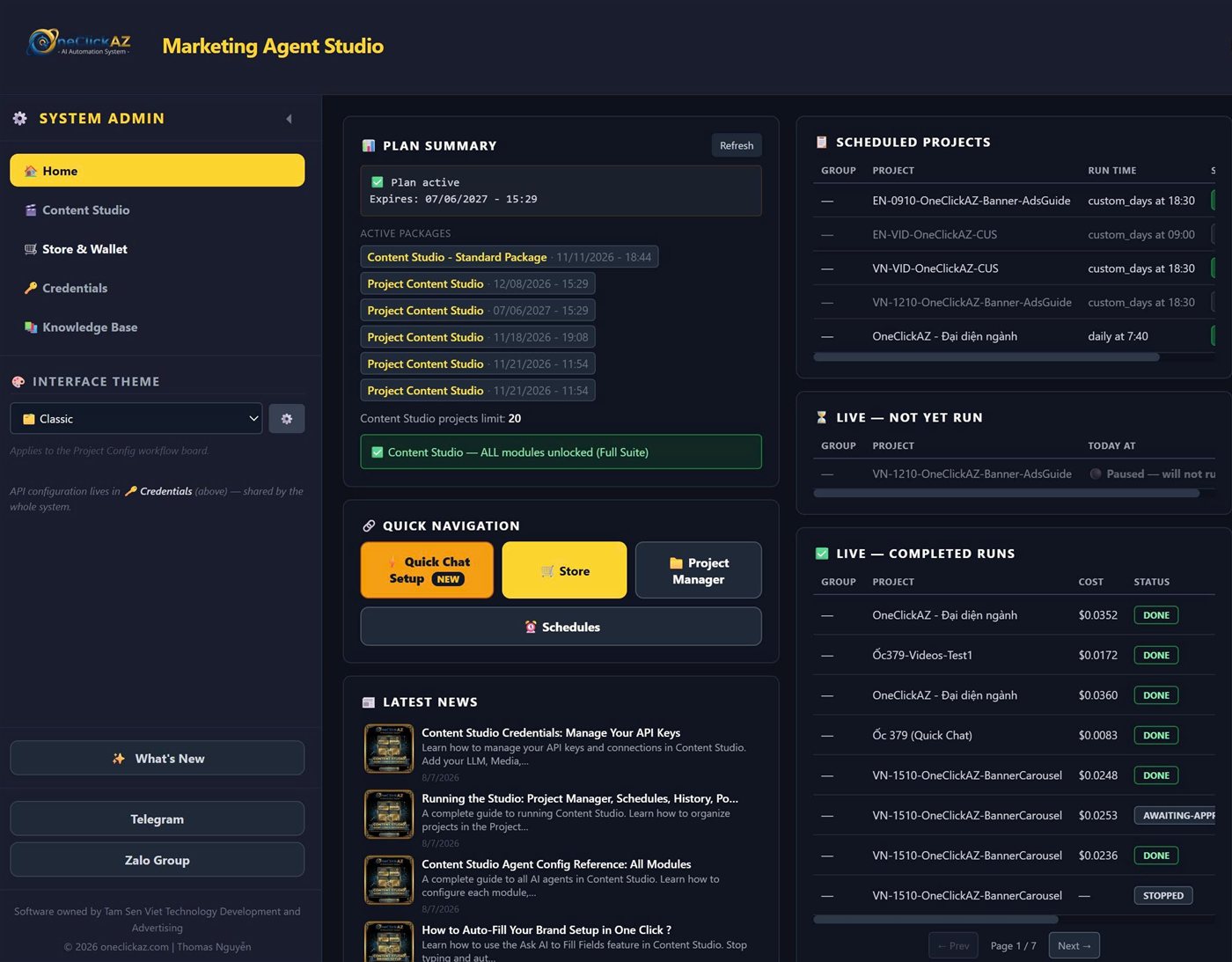Image resolution: width=1232 pixels, height=962 pixels.
Task: Open the Store quick navigation button
Action: pyautogui.click(x=565, y=570)
